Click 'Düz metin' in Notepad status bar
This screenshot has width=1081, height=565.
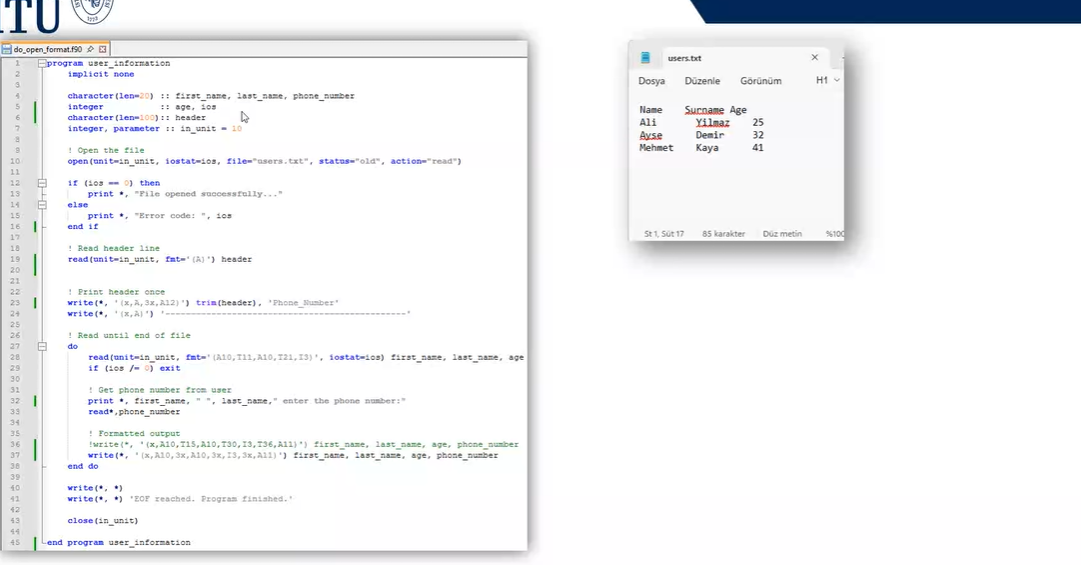click(782, 234)
